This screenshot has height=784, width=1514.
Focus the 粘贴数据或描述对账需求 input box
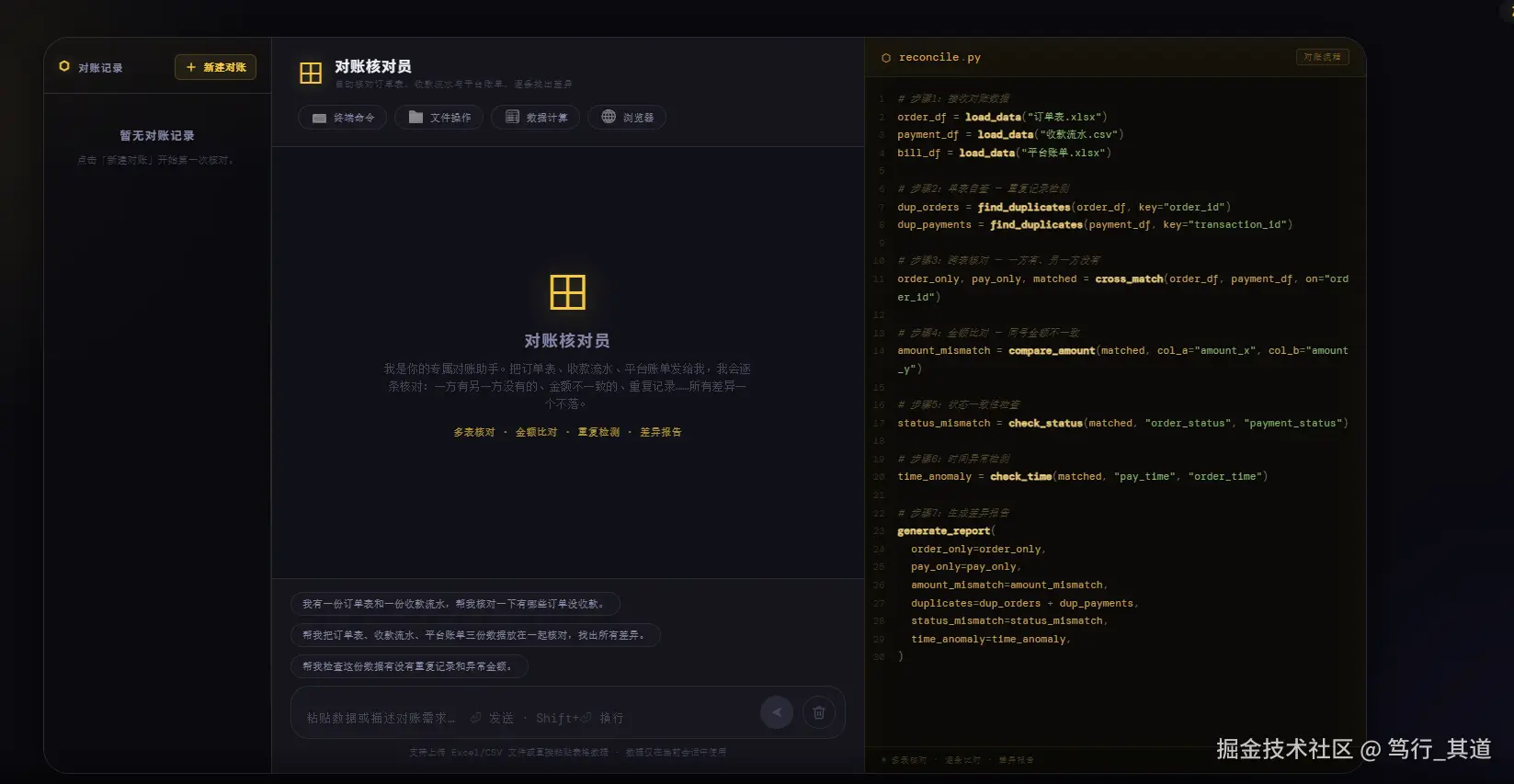(x=524, y=718)
